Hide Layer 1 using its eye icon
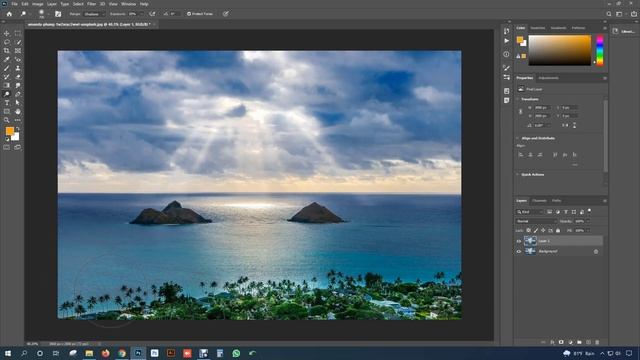The height and width of the screenshot is (360, 640). pos(519,241)
